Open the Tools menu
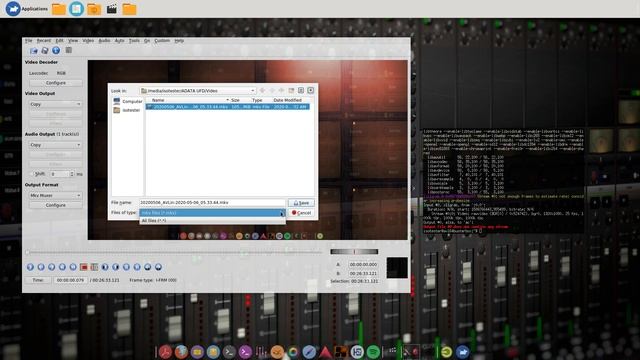The width and height of the screenshot is (640, 360). 134,41
